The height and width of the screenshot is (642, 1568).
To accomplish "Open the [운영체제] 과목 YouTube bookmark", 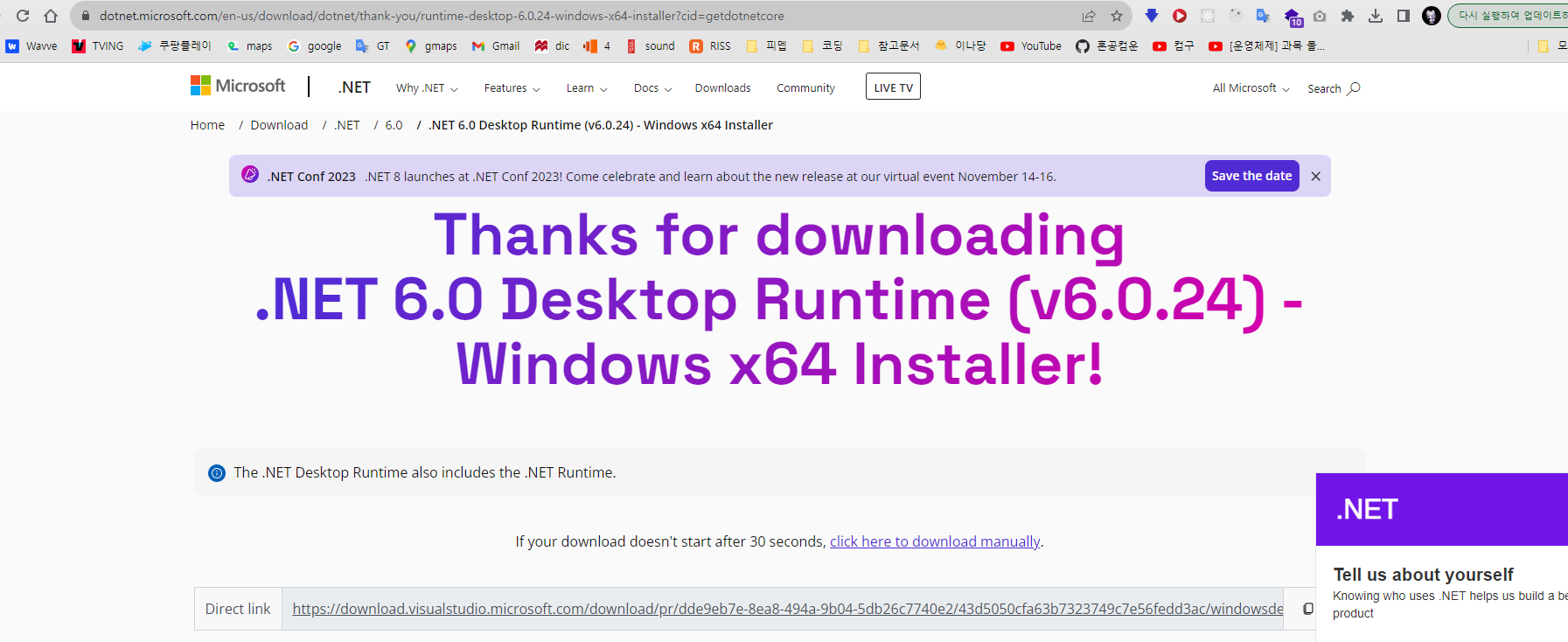I will click(1266, 46).
